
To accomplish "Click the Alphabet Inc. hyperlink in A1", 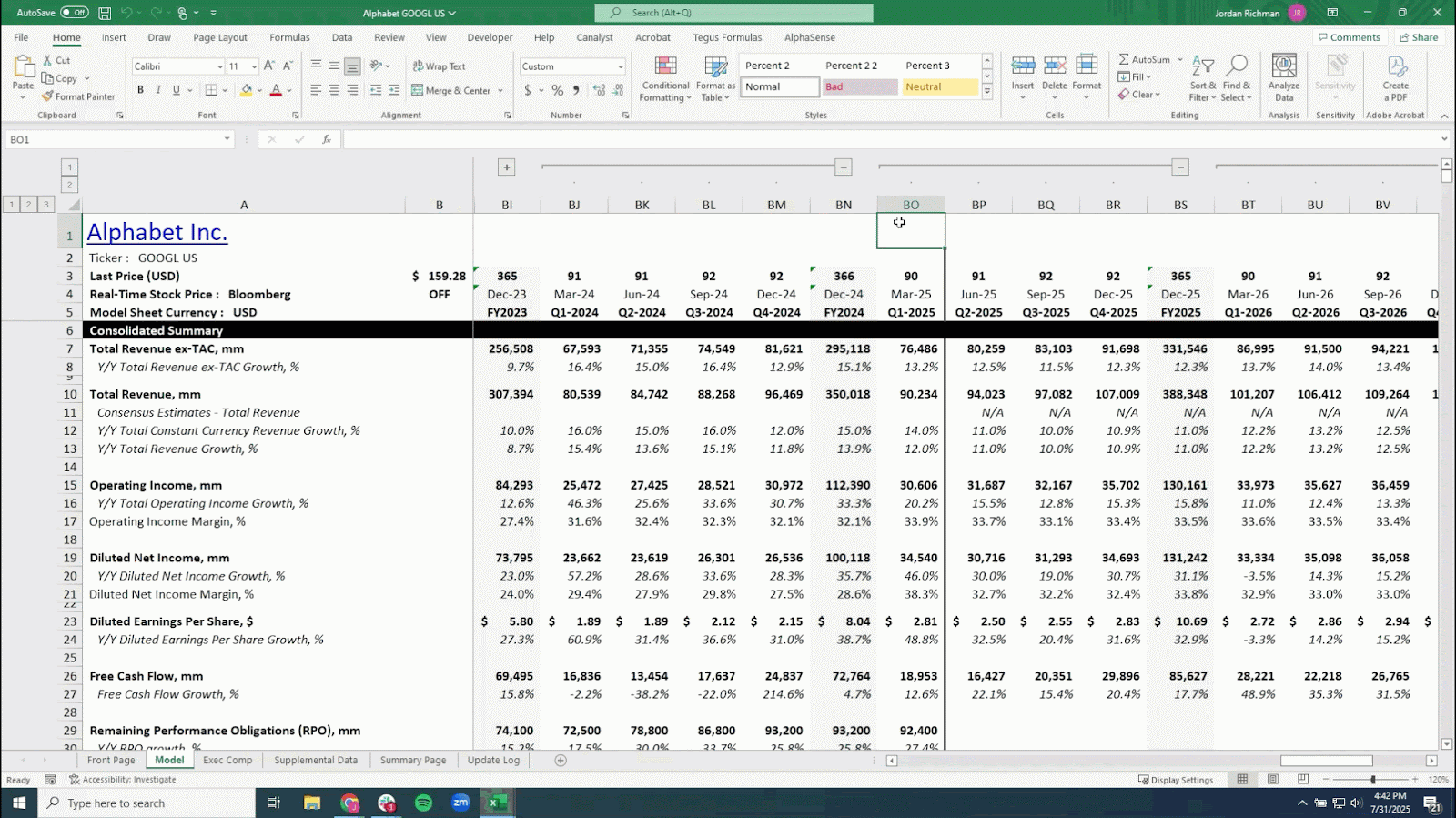I will [x=157, y=232].
